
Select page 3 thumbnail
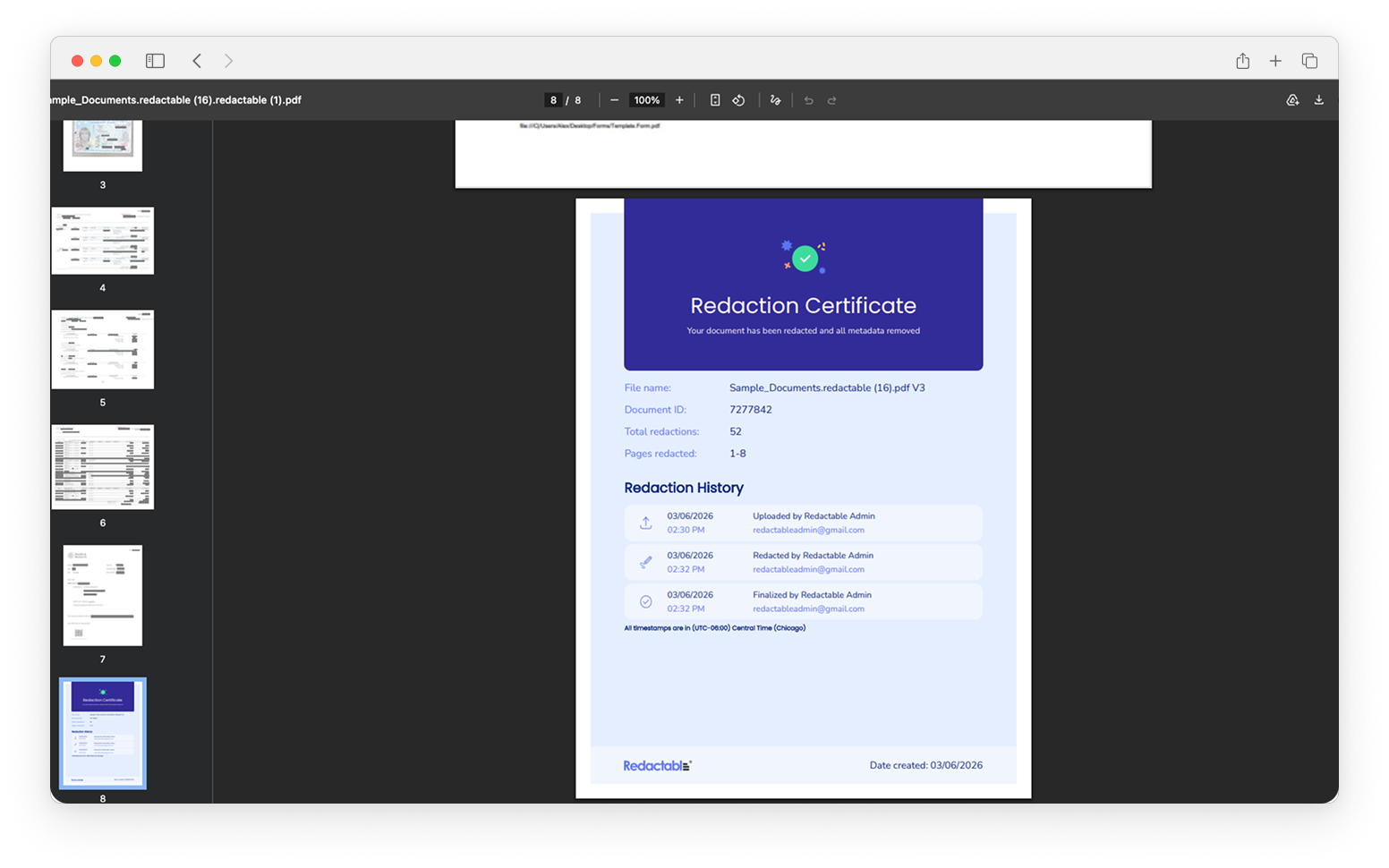point(103,146)
